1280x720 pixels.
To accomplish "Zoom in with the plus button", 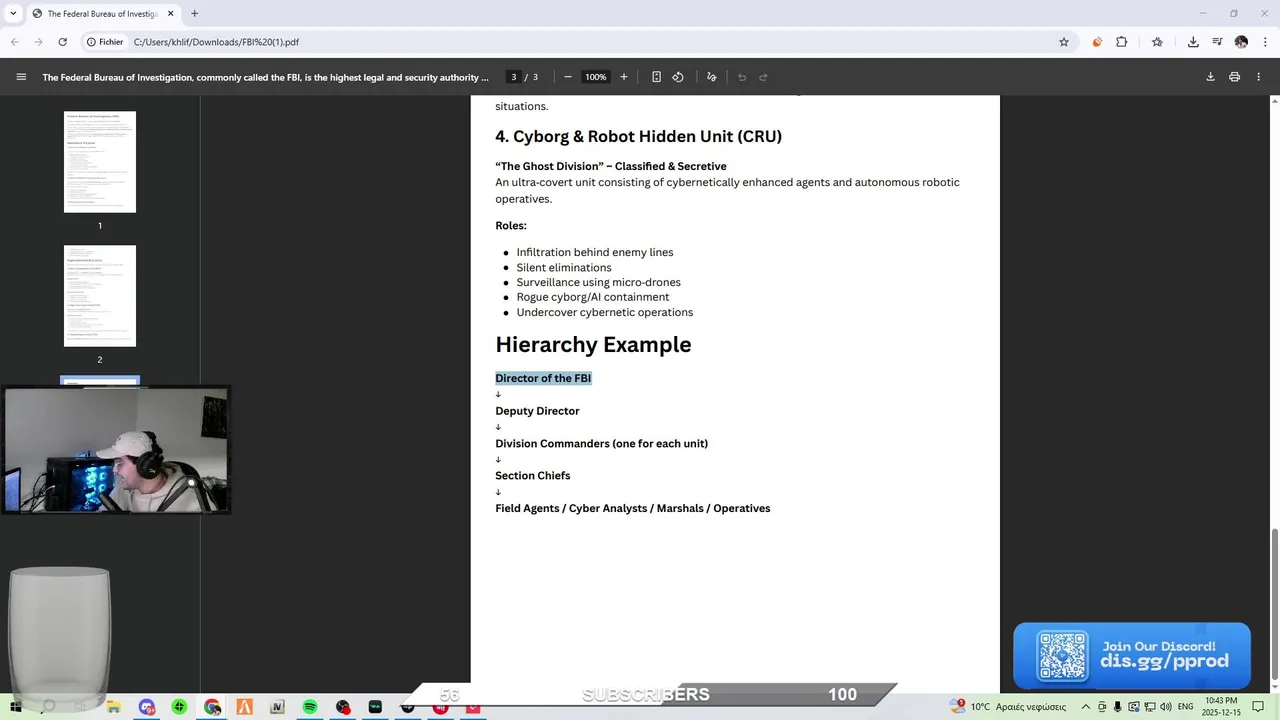I will 624,77.
